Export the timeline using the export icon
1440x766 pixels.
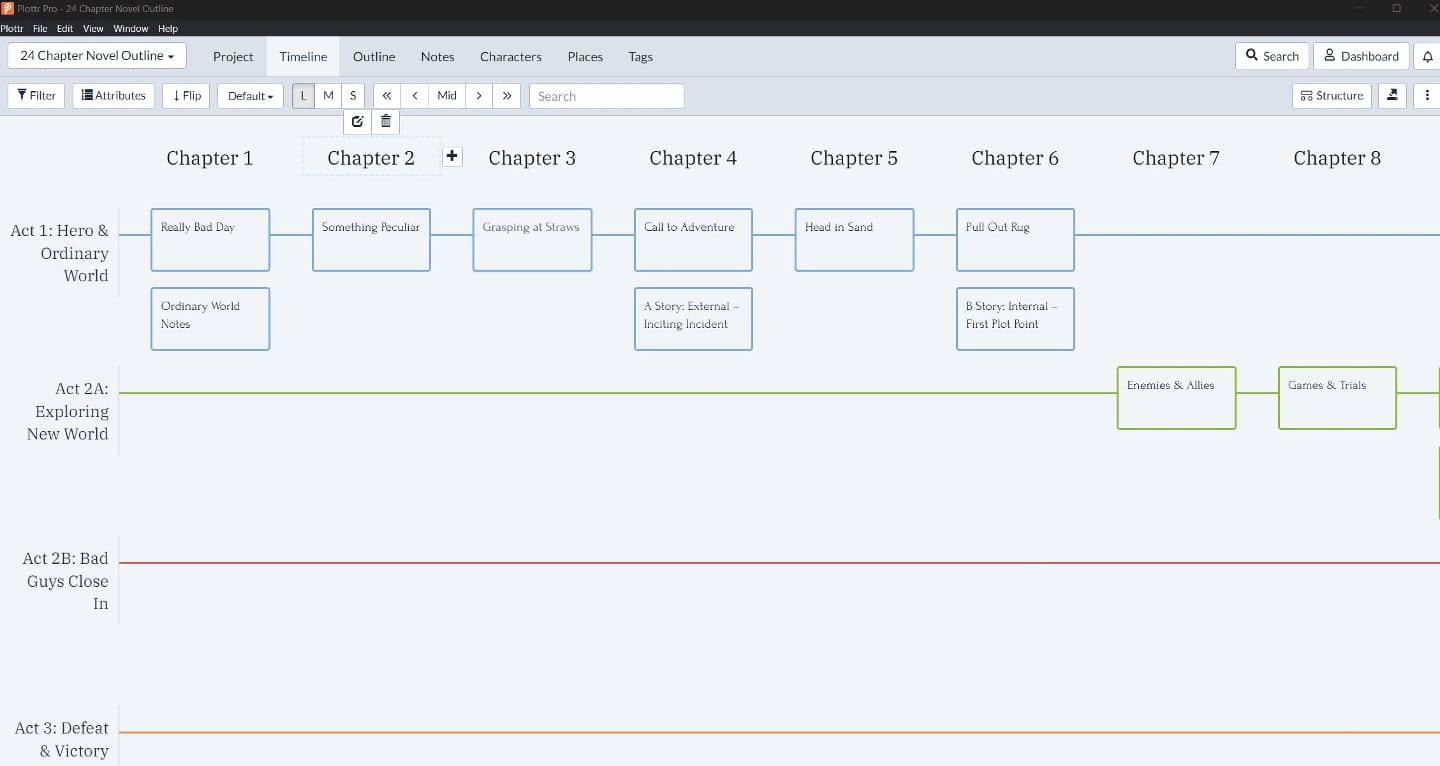pyautogui.click(x=1392, y=95)
